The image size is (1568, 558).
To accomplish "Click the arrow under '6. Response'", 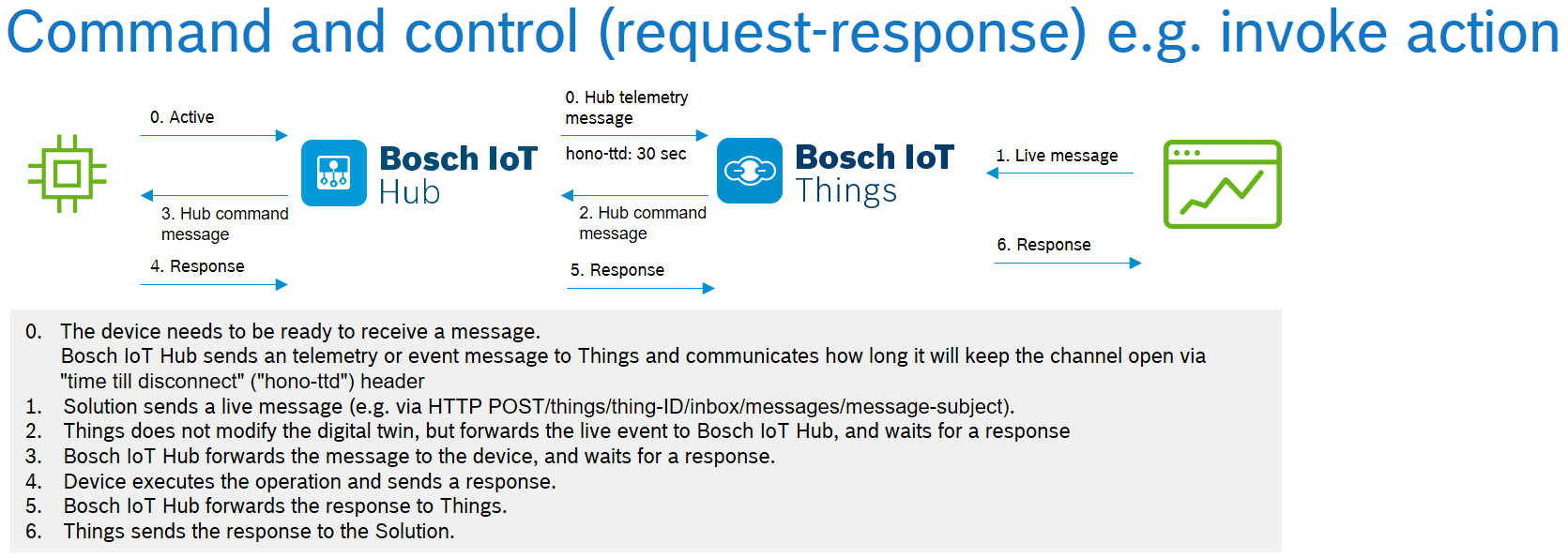I will point(1068,263).
